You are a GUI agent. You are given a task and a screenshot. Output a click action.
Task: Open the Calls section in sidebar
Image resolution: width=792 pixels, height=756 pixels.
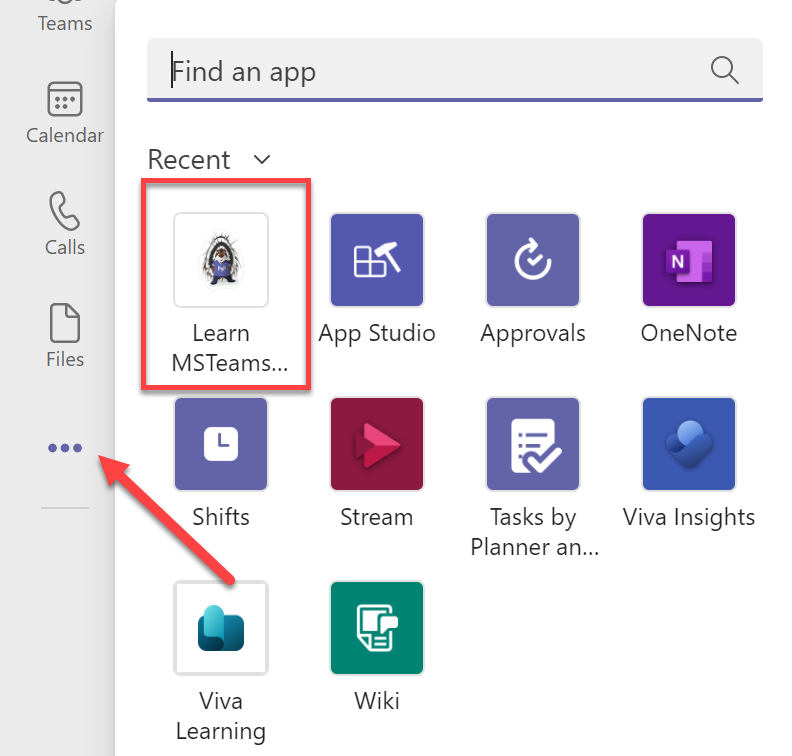coord(65,224)
